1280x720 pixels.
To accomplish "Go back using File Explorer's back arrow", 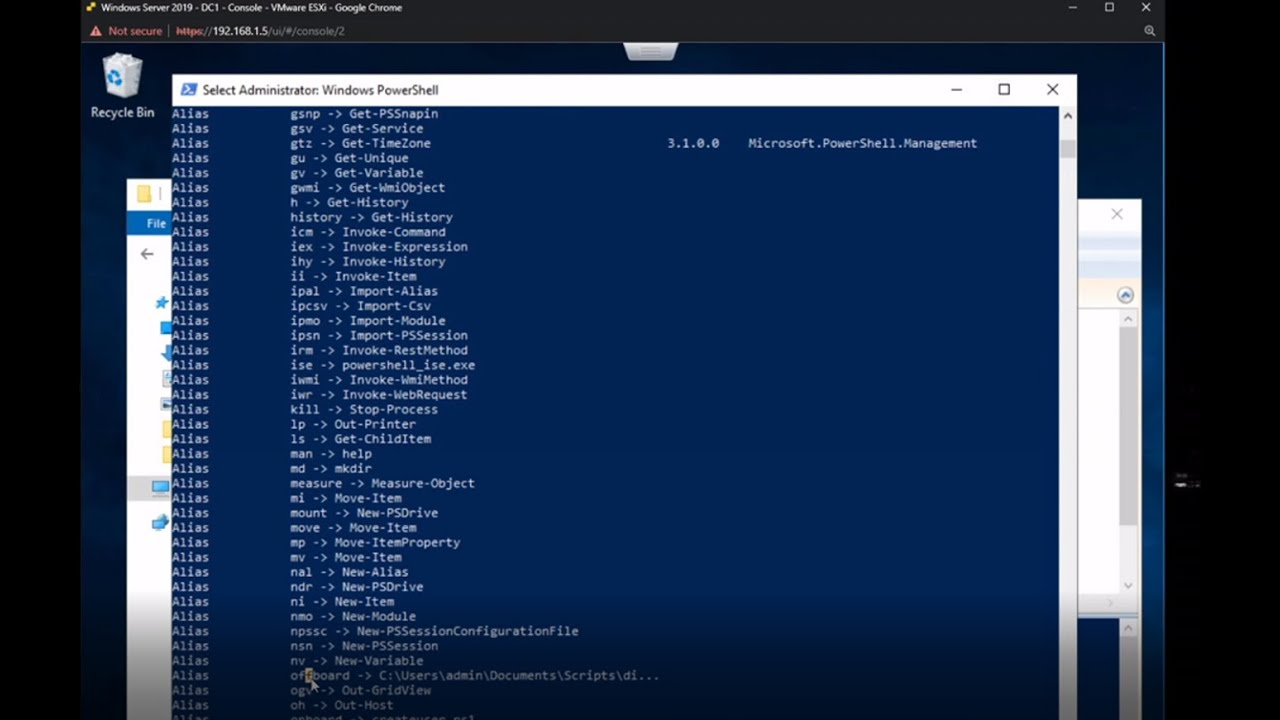I will (x=147, y=254).
